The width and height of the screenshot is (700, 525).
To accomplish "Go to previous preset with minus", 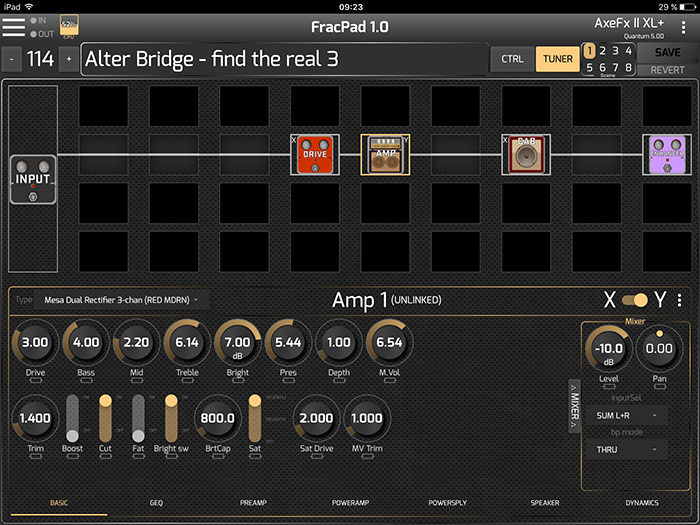I will point(12,59).
